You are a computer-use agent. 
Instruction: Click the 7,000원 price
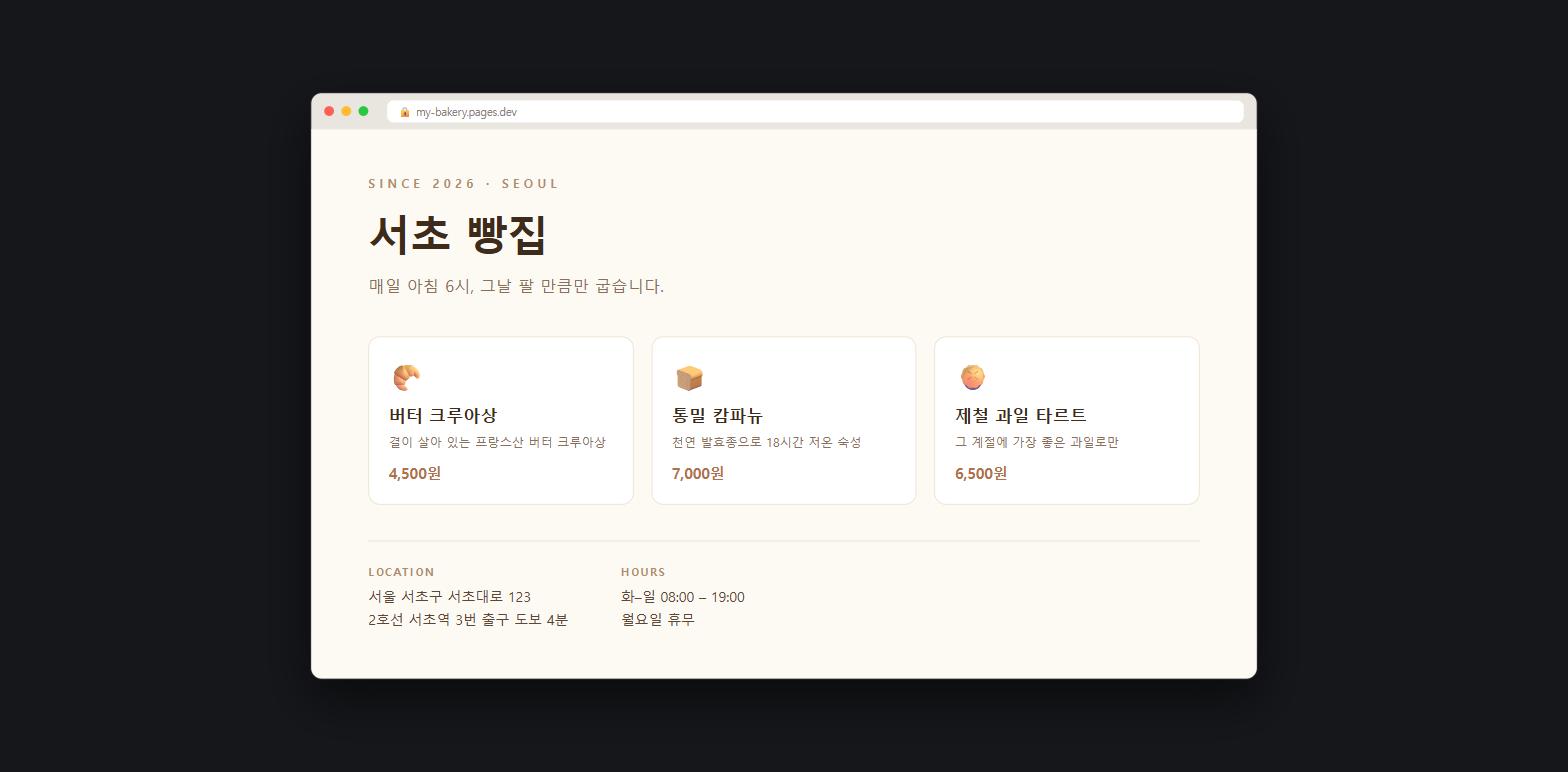698,473
